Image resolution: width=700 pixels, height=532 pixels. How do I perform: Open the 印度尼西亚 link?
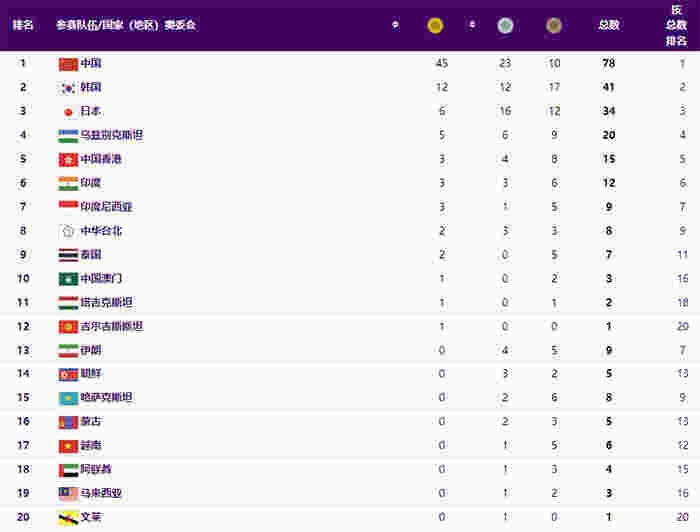[106, 207]
